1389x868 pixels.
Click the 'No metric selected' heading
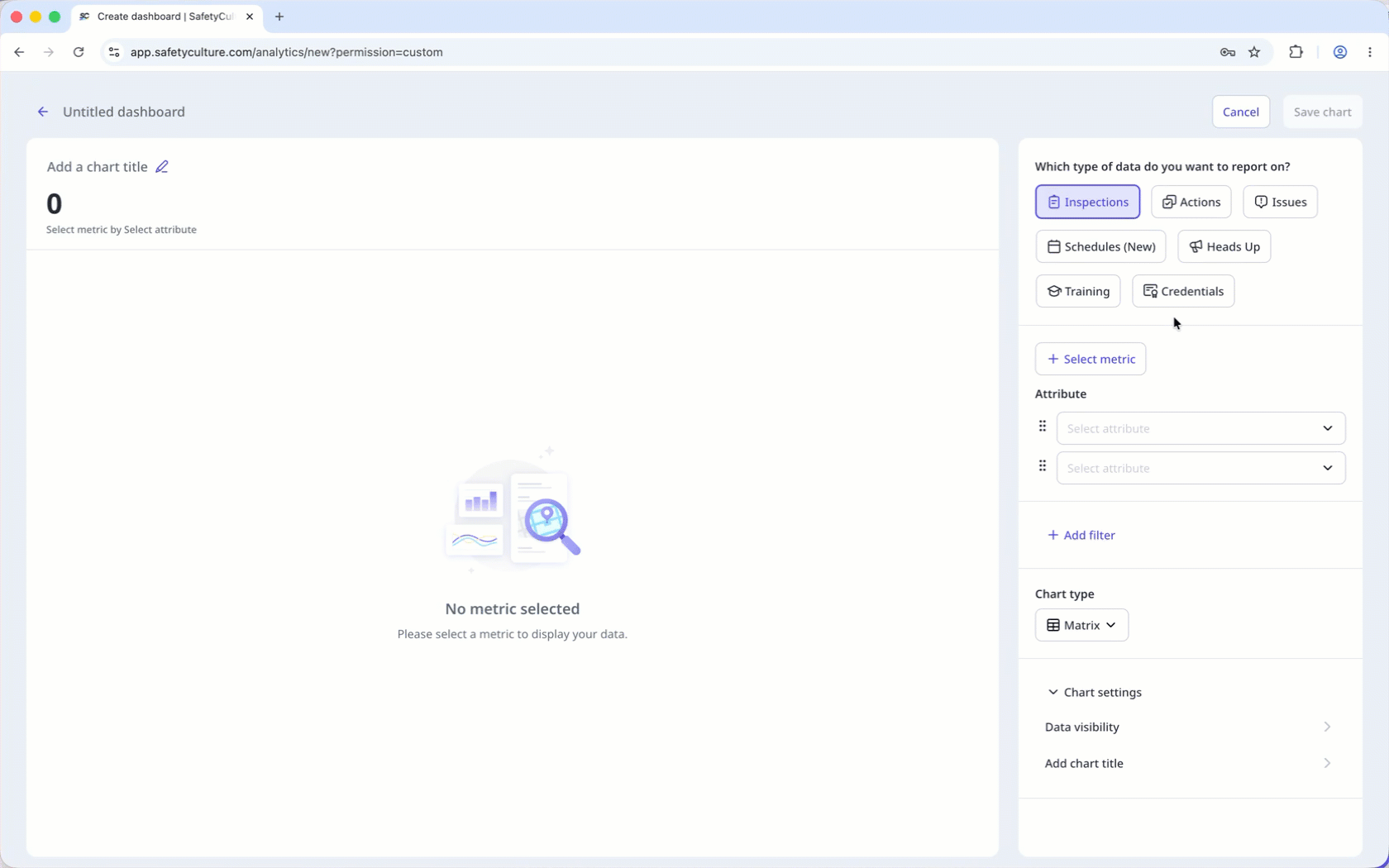(513, 609)
